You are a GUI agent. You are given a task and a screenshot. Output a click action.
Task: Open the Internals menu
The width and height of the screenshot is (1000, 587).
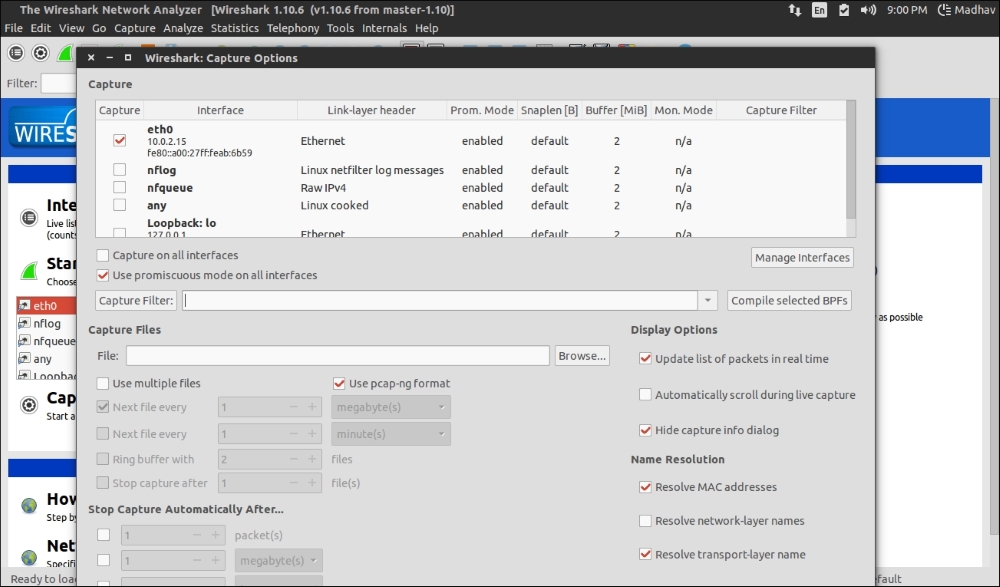pyautogui.click(x=384, y=28)
